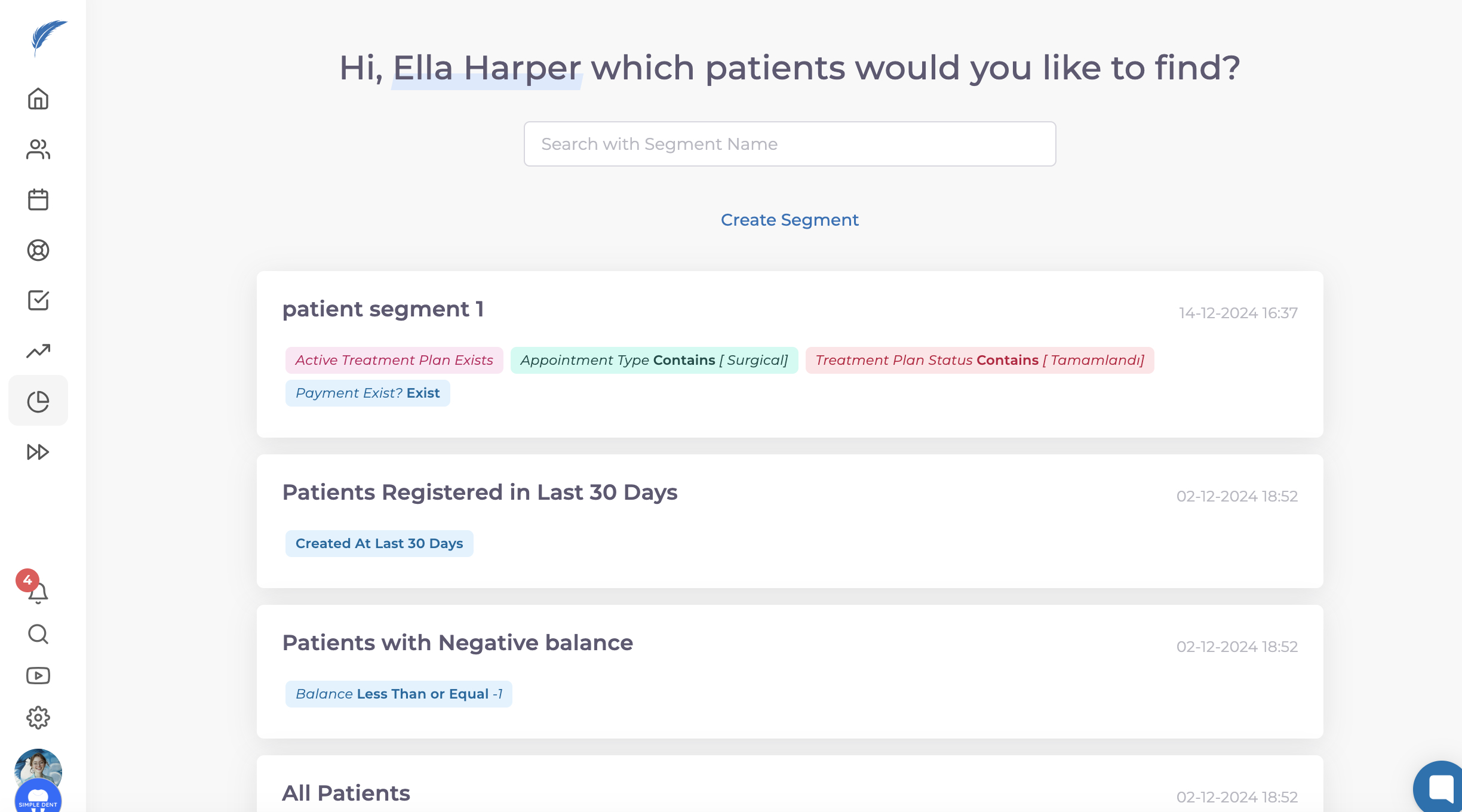This screenshot has width=1462, height=812.
Task: Open the patient segment 1 card
Action: point(383,309)
